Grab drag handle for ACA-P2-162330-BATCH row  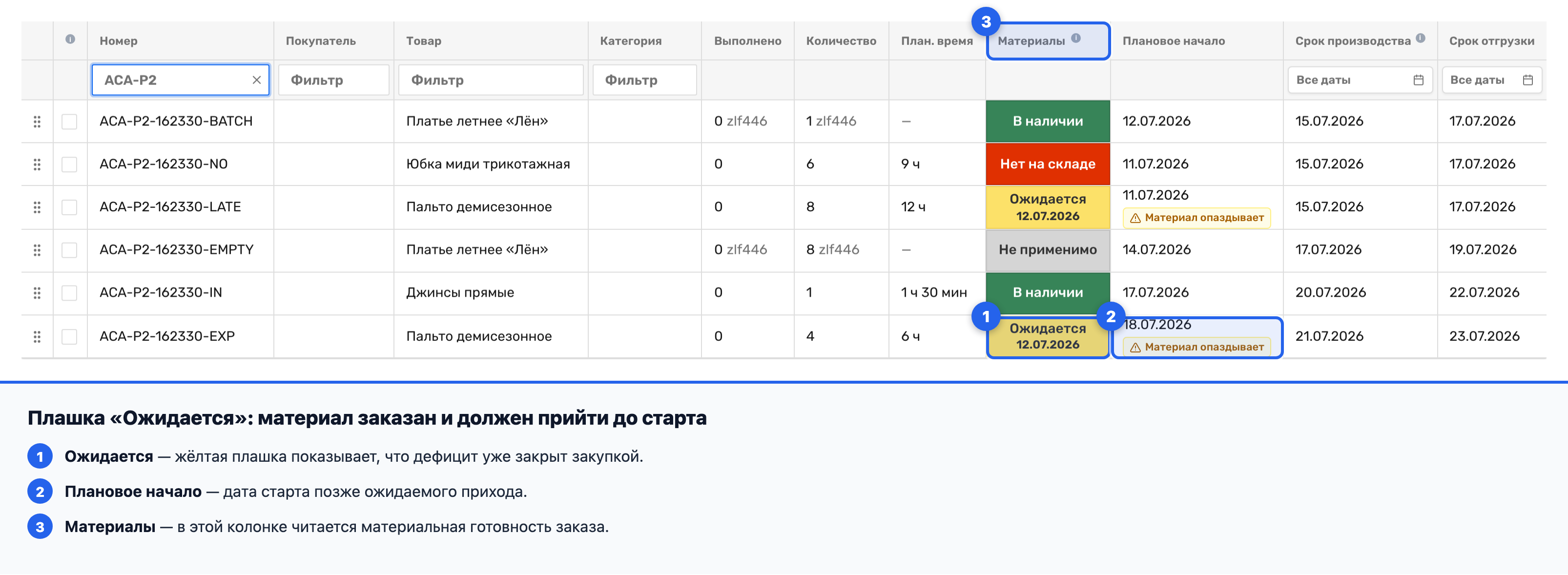click(37, 122)
